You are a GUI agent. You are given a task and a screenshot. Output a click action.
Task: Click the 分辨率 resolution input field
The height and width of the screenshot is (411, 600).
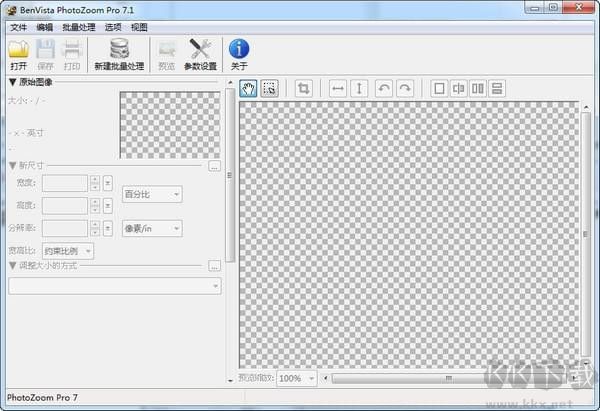(65, 228)
